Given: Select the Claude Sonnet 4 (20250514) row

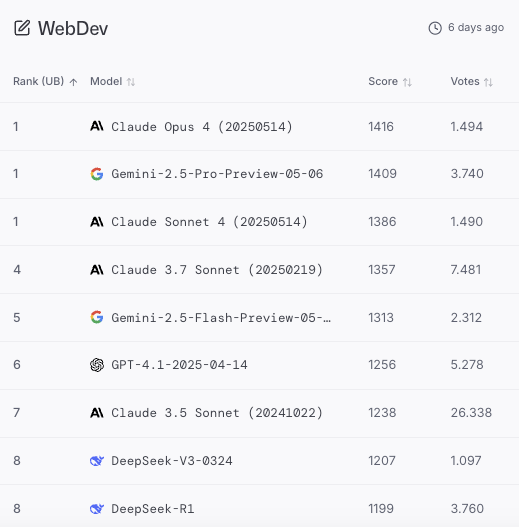Looking at the screenshot, I should [x=260, y=222].
